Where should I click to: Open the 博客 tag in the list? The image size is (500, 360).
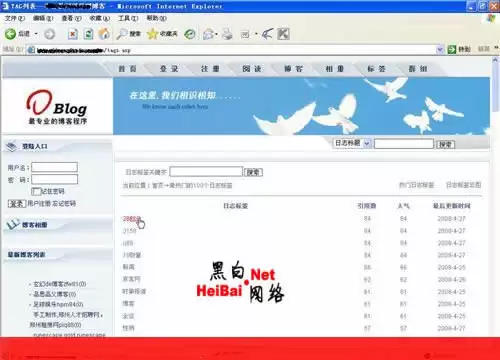[x=128, y=303]
